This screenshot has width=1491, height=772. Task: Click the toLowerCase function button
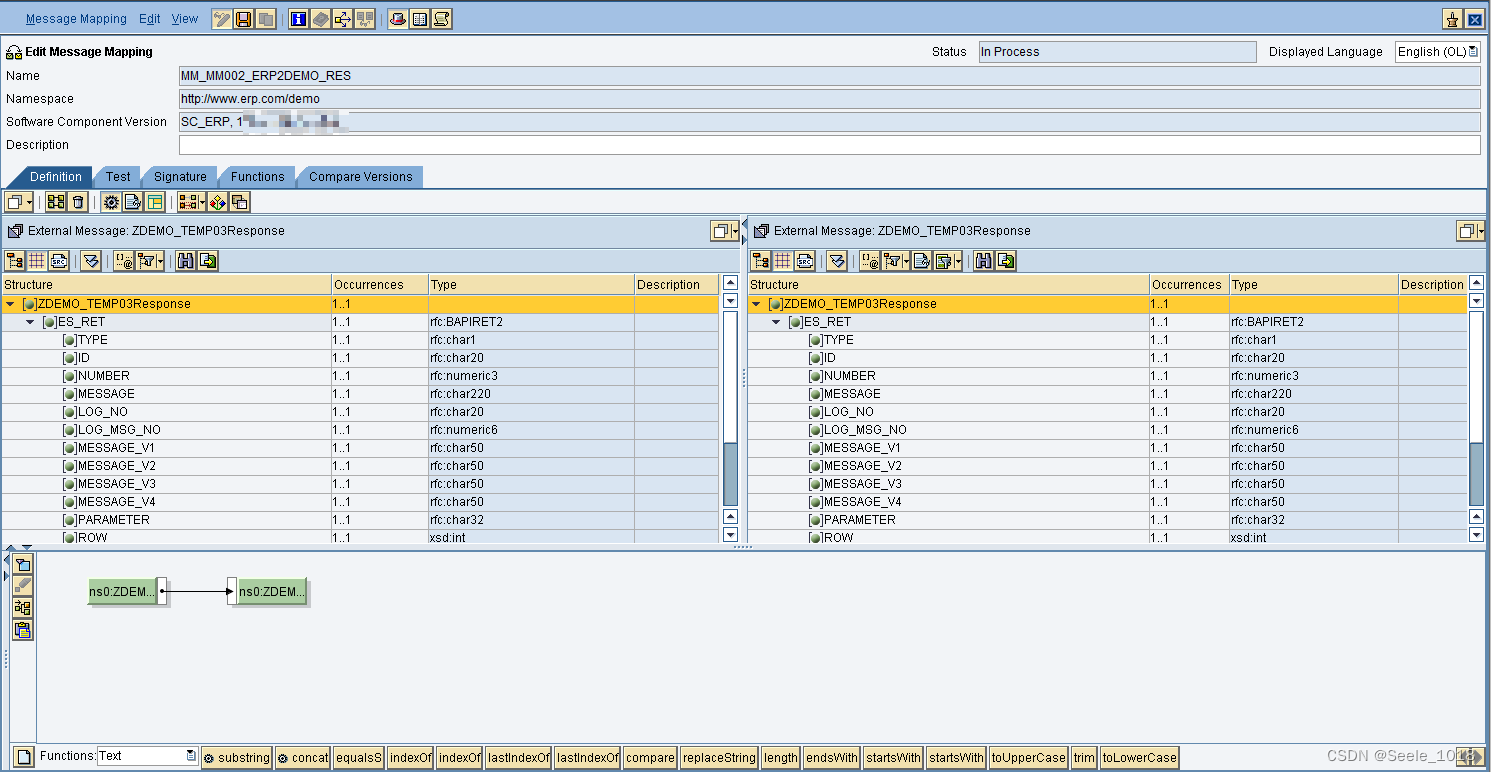pyautogui.click(x=1139, y=757)
